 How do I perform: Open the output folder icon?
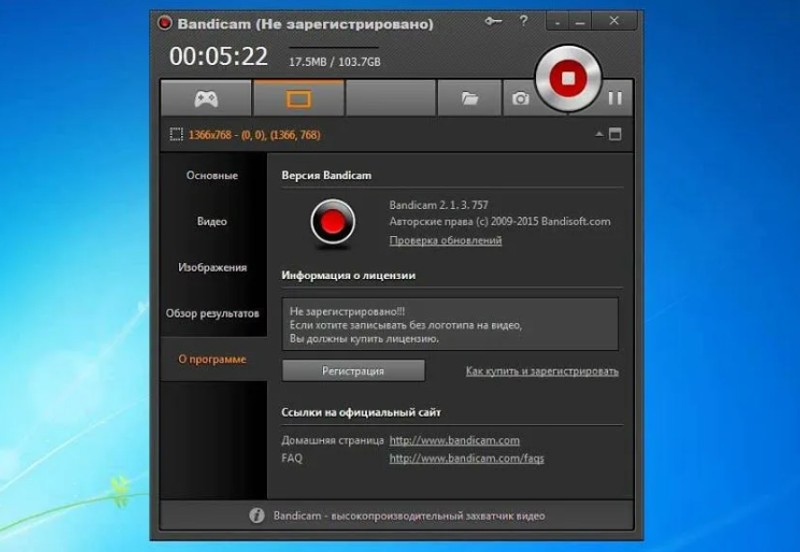click(469, 98)
